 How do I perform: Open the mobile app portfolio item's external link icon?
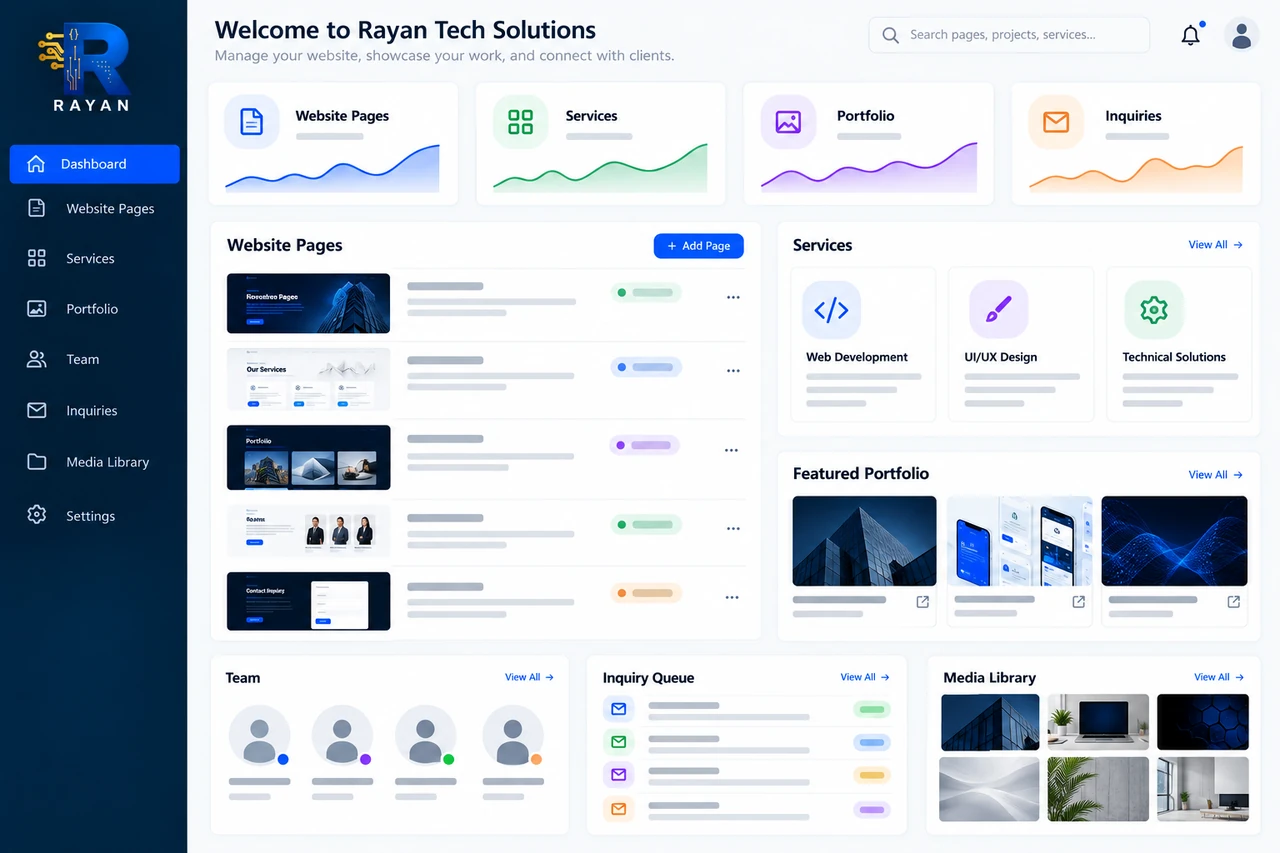point(1079,602)
